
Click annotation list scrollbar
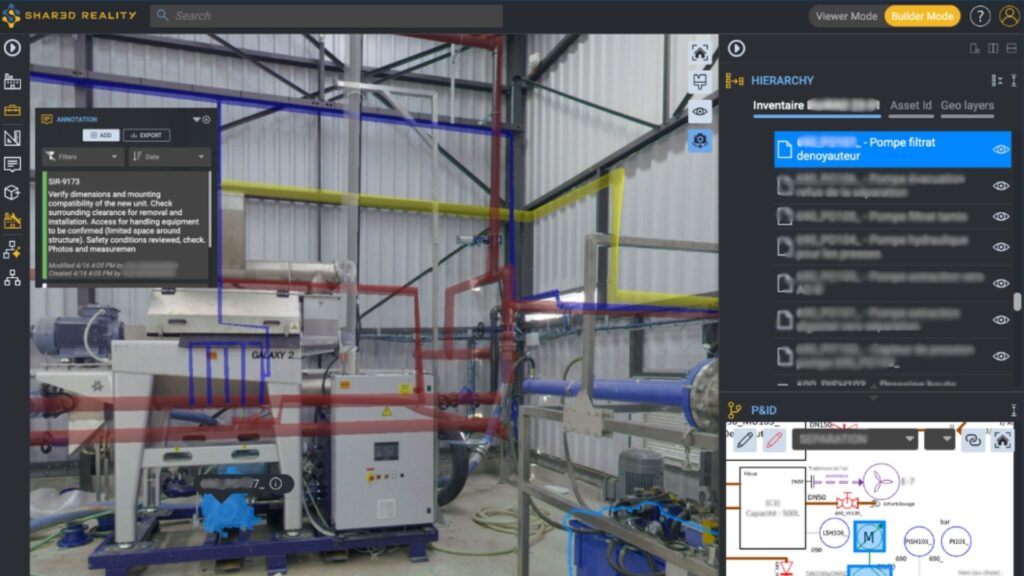(x=210, y=209)
